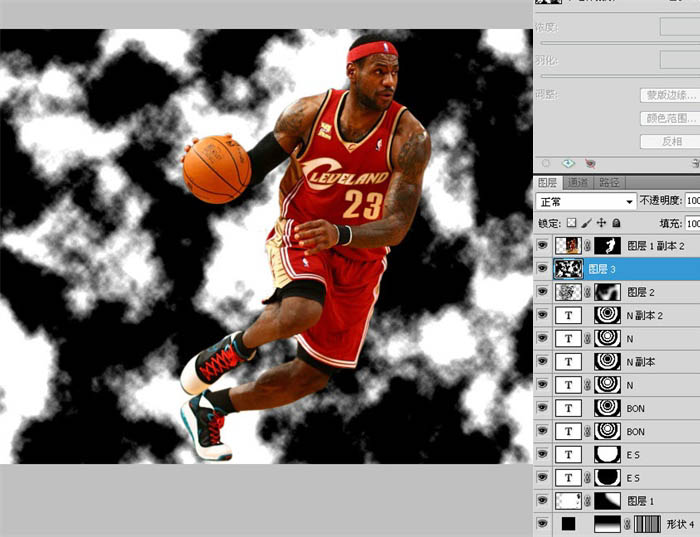Switch to the 通道 tab
This screenshot has height=537, width=700.
(578, 182)
